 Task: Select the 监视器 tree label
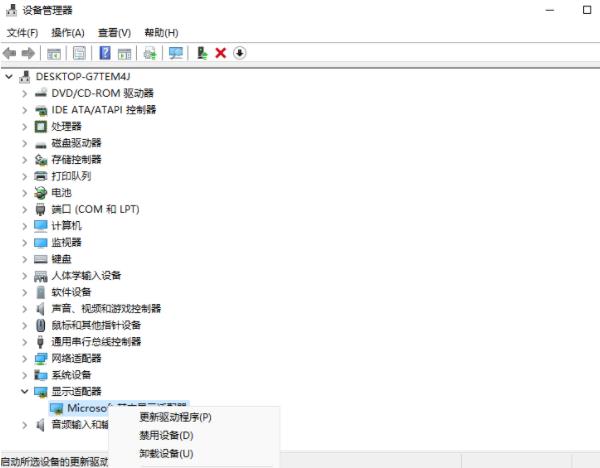(67, 242)
